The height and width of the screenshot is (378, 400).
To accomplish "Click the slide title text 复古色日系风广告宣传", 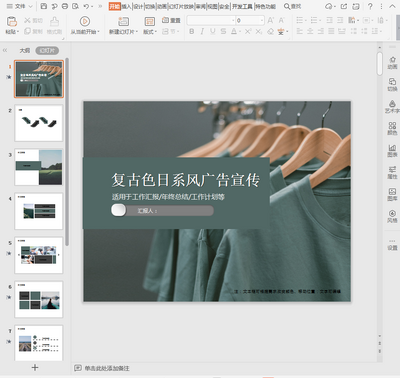I will click(x=185, y=180).
